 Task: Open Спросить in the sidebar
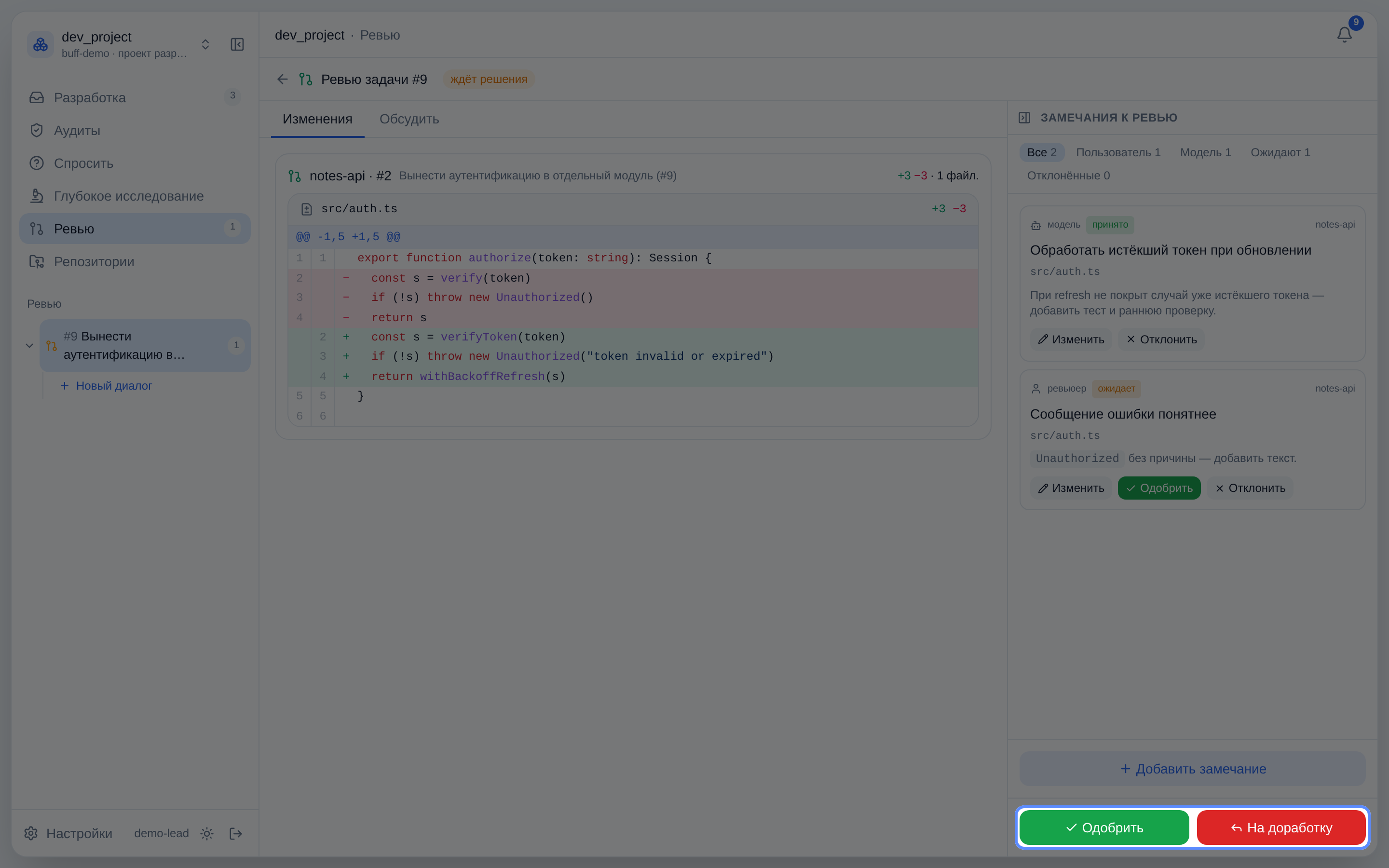pyautogui.click(x=135, y=163)
